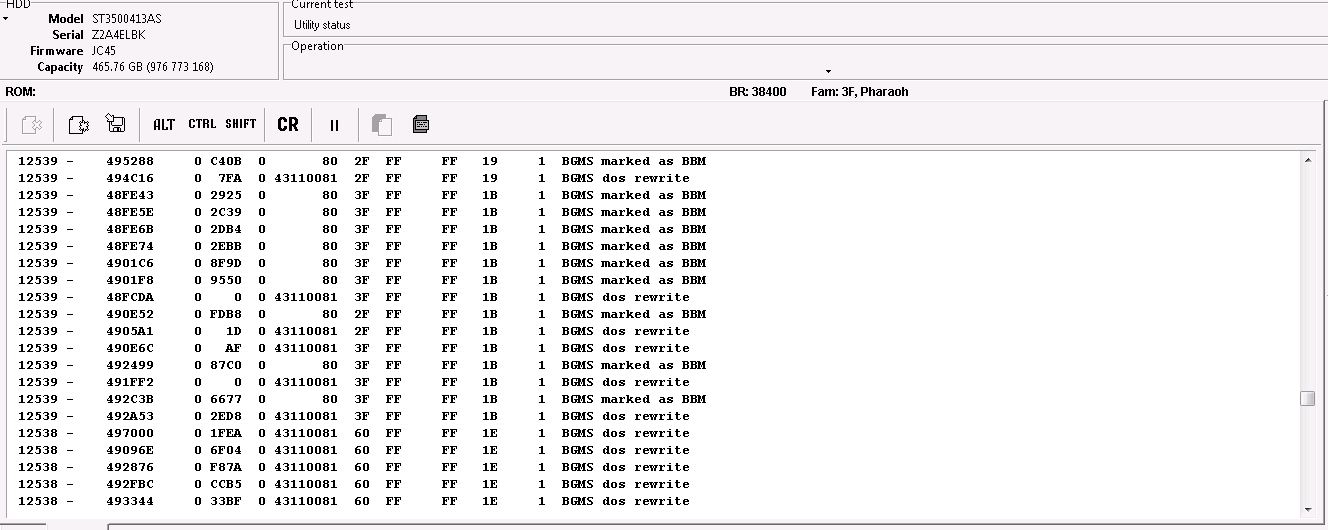1328x530 pixels.
Task: Click the save-to-floppy-disk icon
Action: click(116, 125)
